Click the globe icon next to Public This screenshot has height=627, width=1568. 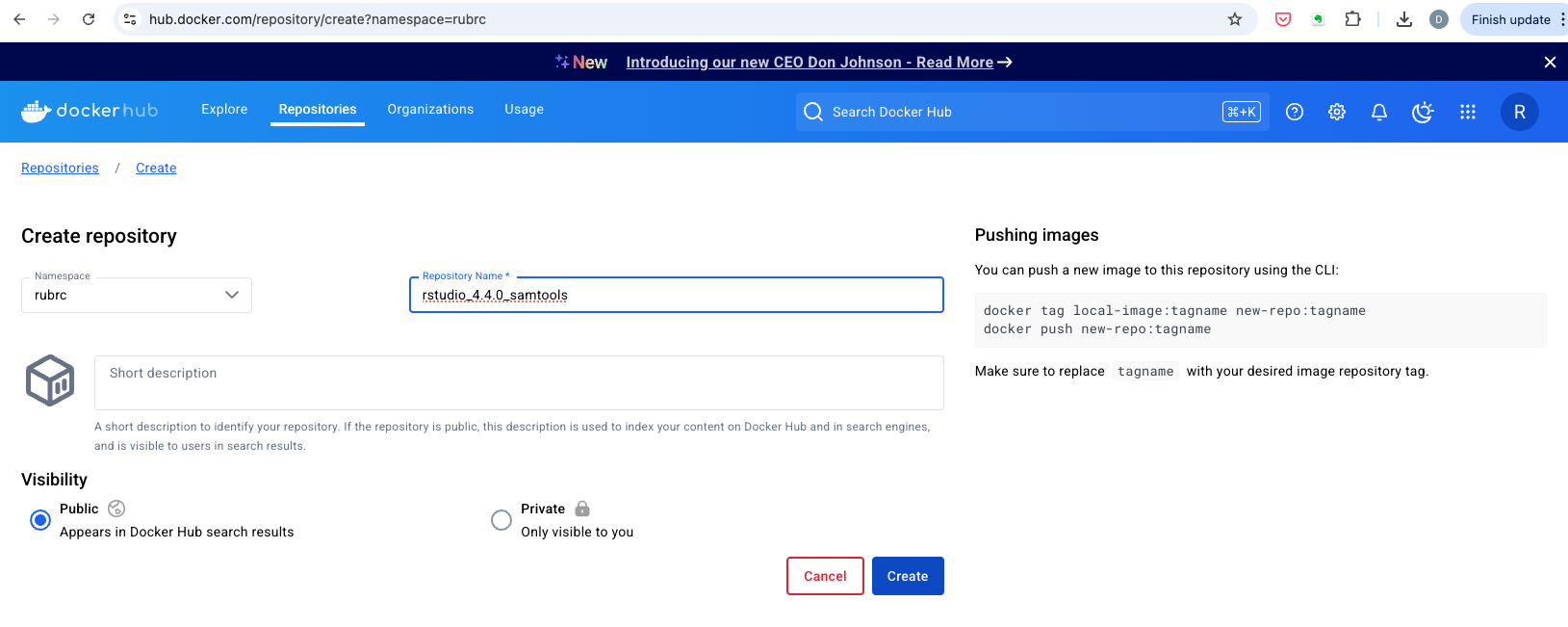[116, 509]
